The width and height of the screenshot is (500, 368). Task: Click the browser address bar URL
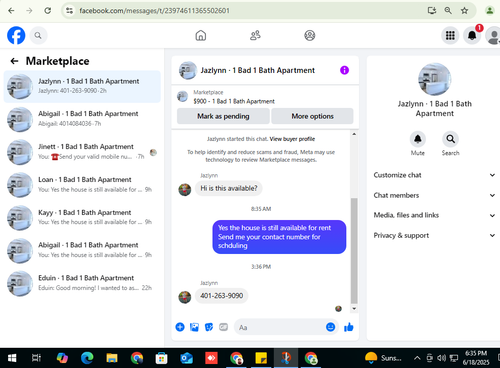point(154,11)
